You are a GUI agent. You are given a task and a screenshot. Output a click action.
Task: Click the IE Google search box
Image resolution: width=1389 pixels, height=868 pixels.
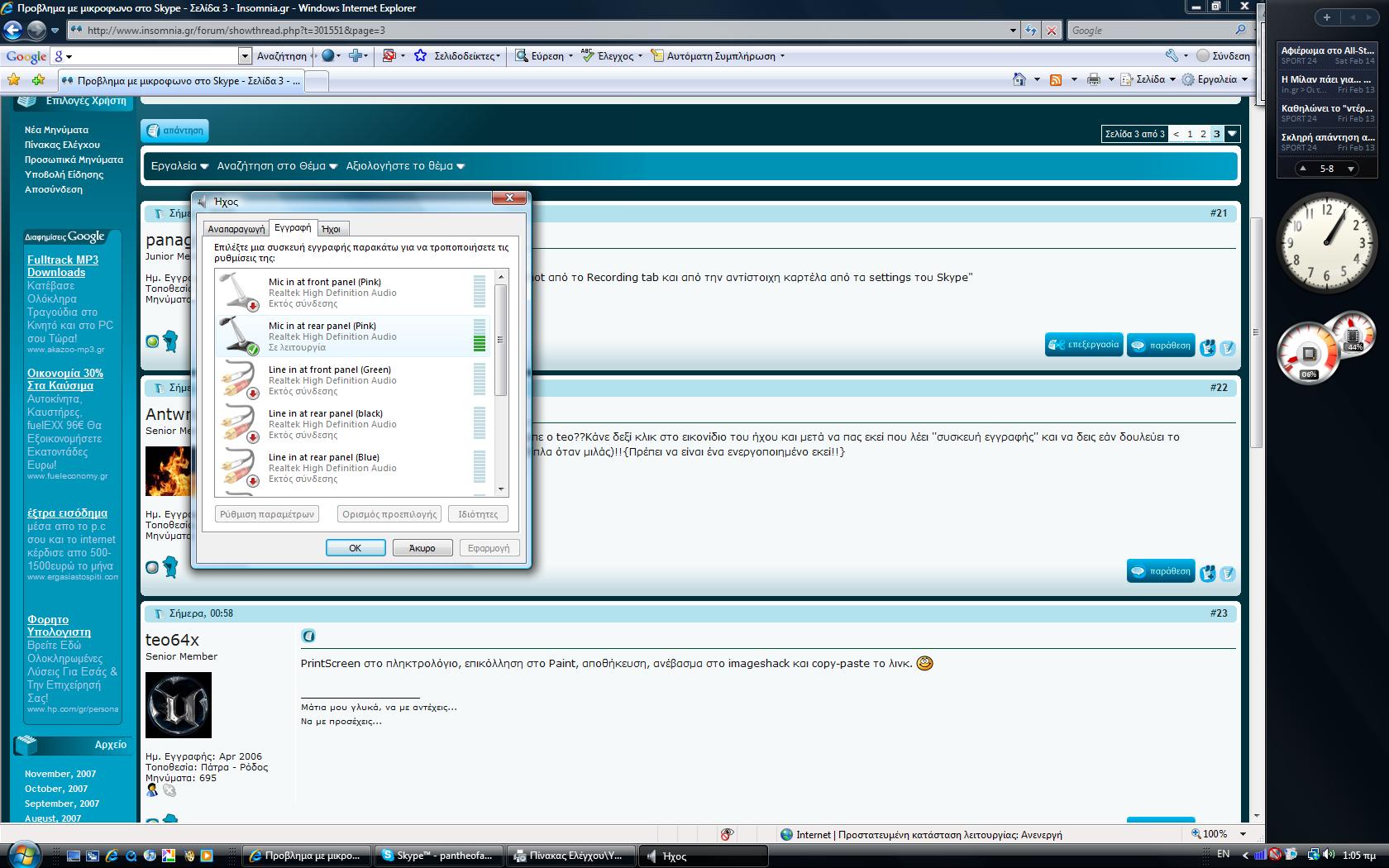1151,30
